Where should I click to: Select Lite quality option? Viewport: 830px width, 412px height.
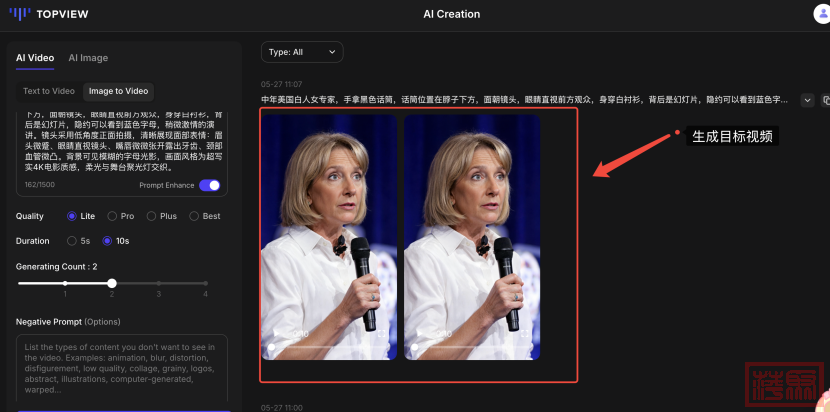(72, 216)
